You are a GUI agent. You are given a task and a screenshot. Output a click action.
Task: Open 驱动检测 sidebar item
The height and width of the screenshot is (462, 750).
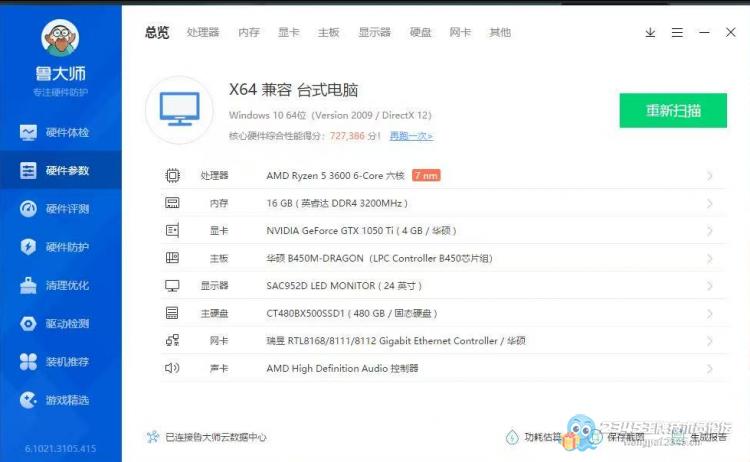click(60, 323)
